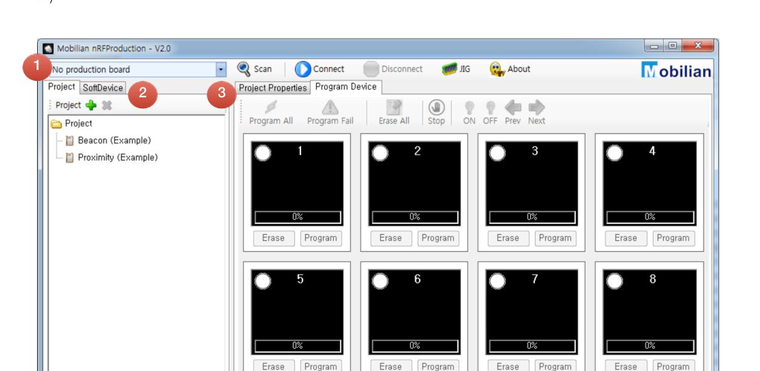Viewport: 760px width, 371px height.
Task: Click device 7 progress bar
Action: (x=532, y=346)
